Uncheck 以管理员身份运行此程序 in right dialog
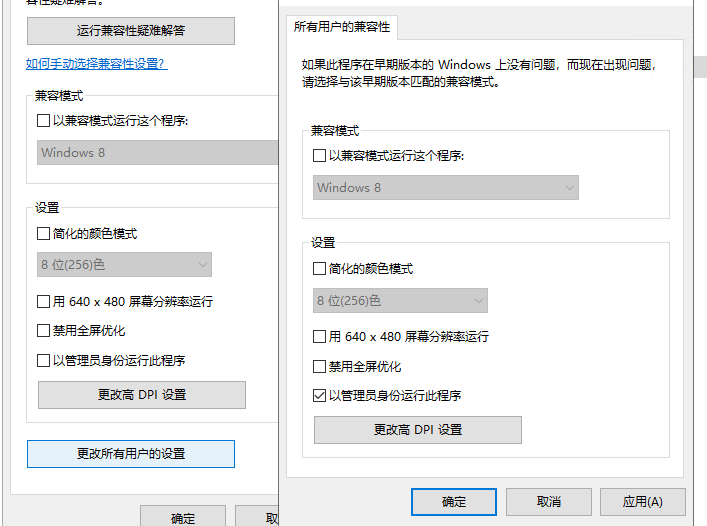 click(x=319, y=395)
